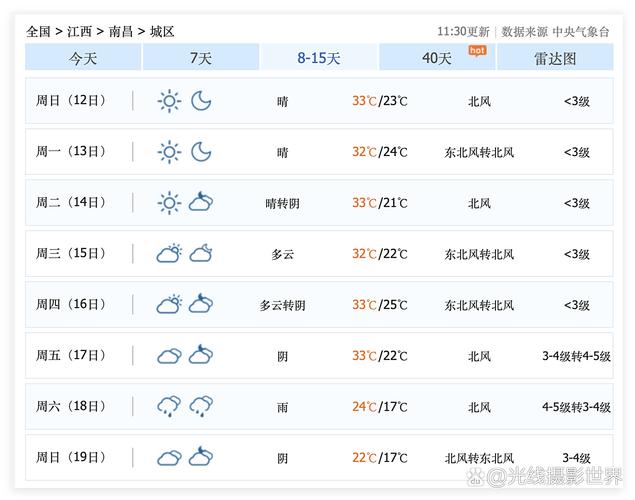
Task: Select the 周日（12日）date label
Action: coord(71,100)
